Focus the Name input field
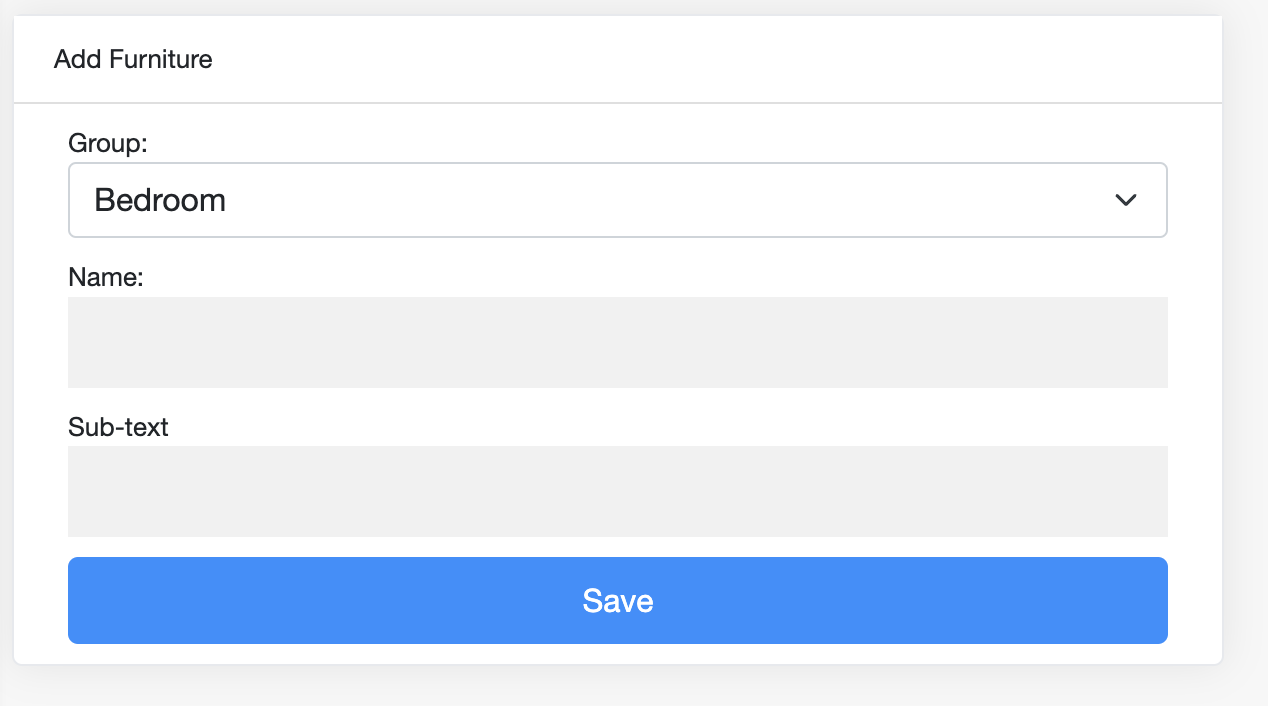 [x=617, y=342]
